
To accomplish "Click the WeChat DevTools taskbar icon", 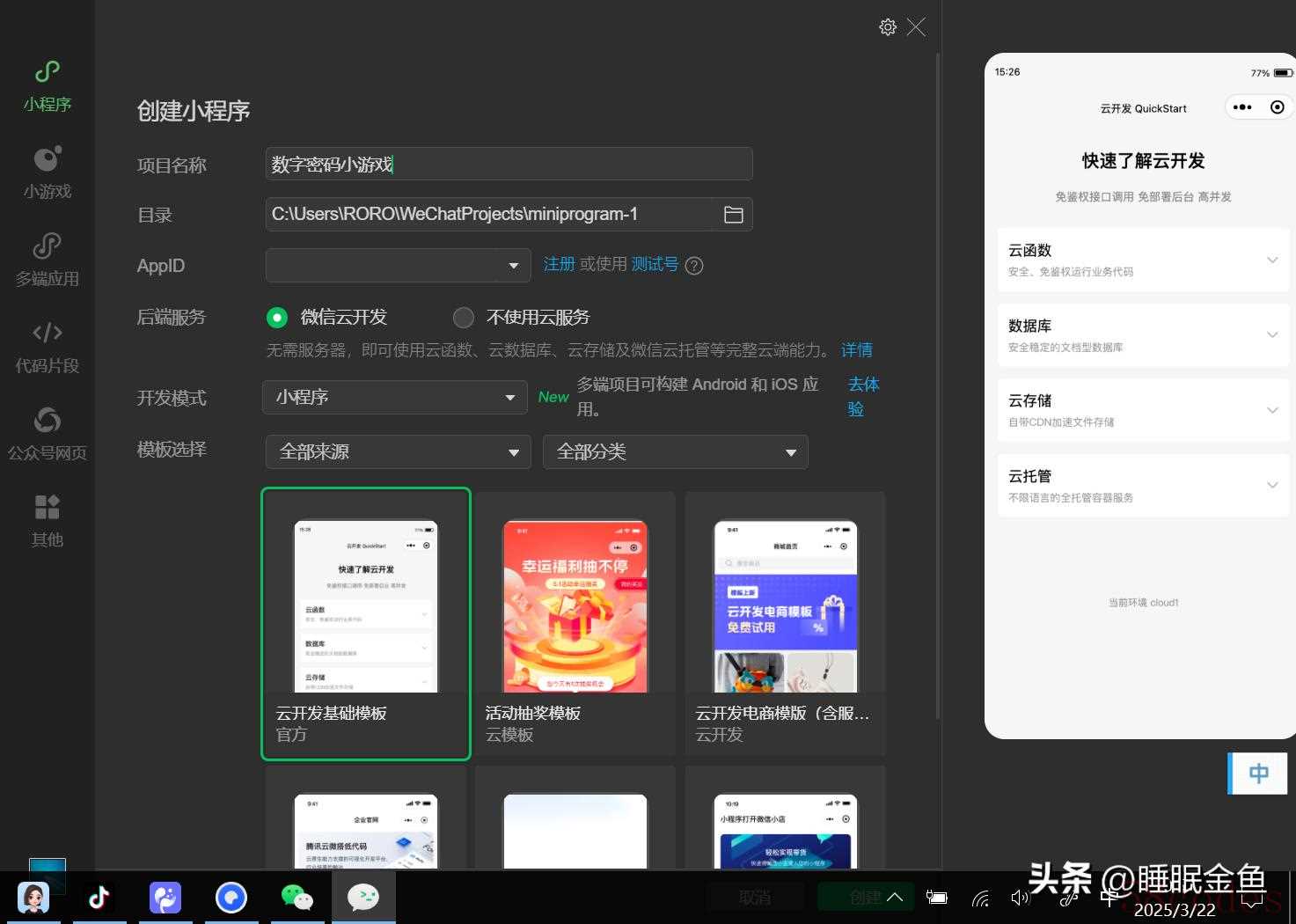I will (363, 897).
